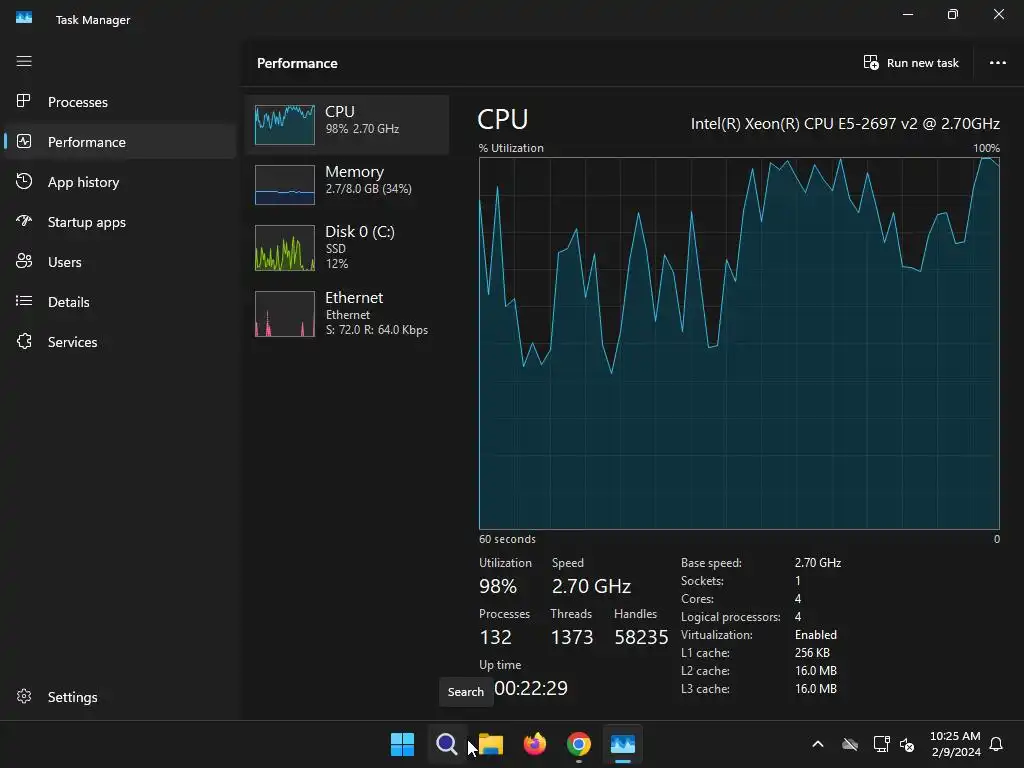Open Task Manager Settings
Image resolution: width=1024 pixels, height=768 pixels.
point(72,697)
